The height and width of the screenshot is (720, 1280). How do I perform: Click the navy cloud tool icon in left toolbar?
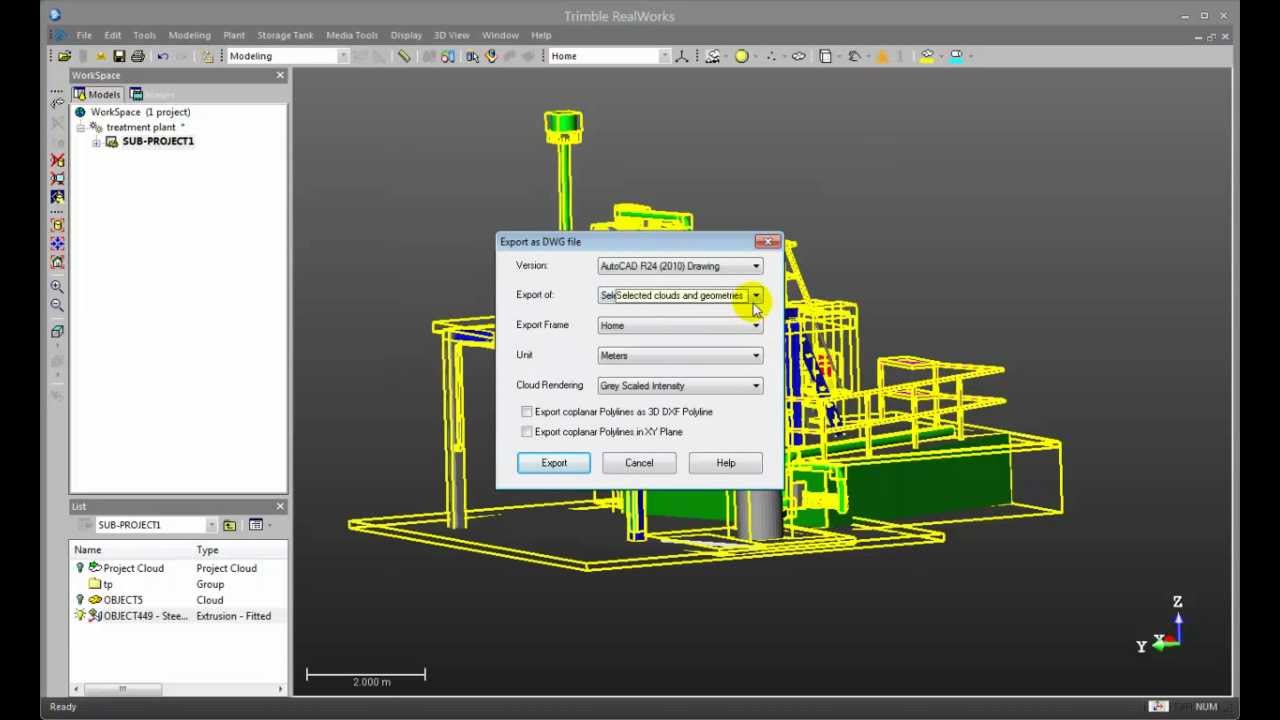pos(57,197)
